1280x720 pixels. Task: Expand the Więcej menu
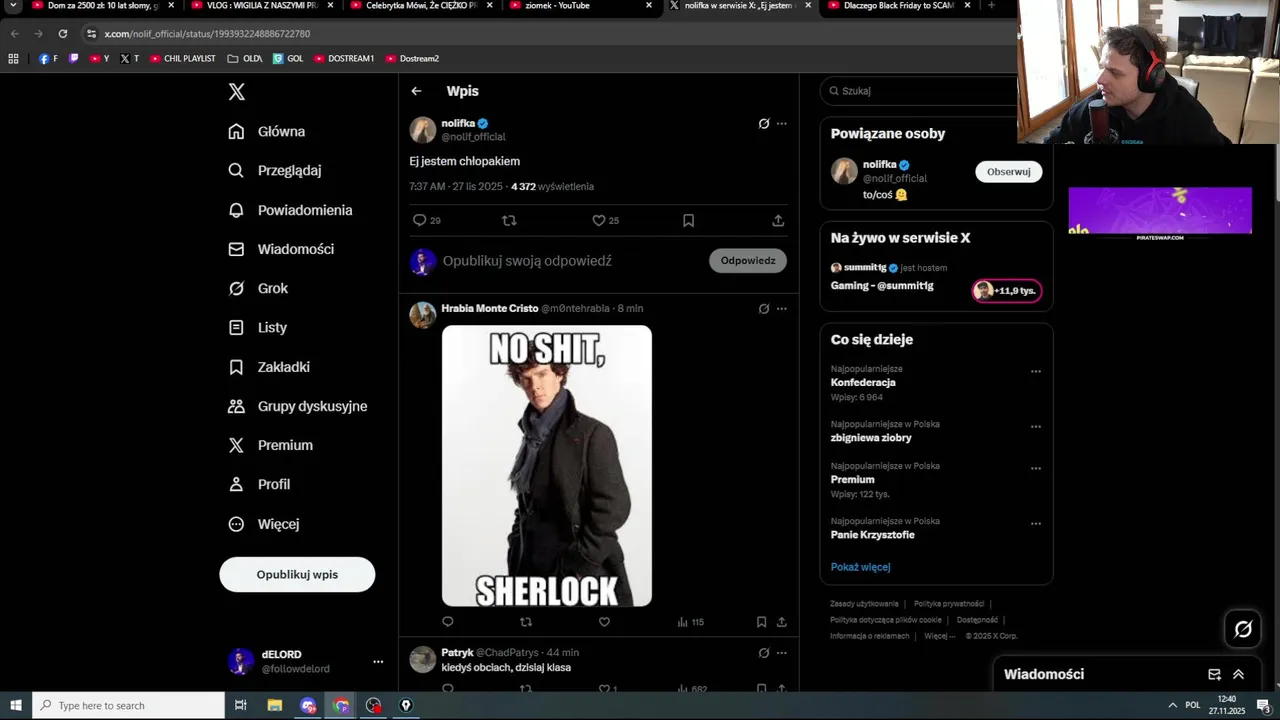(264, 524)
